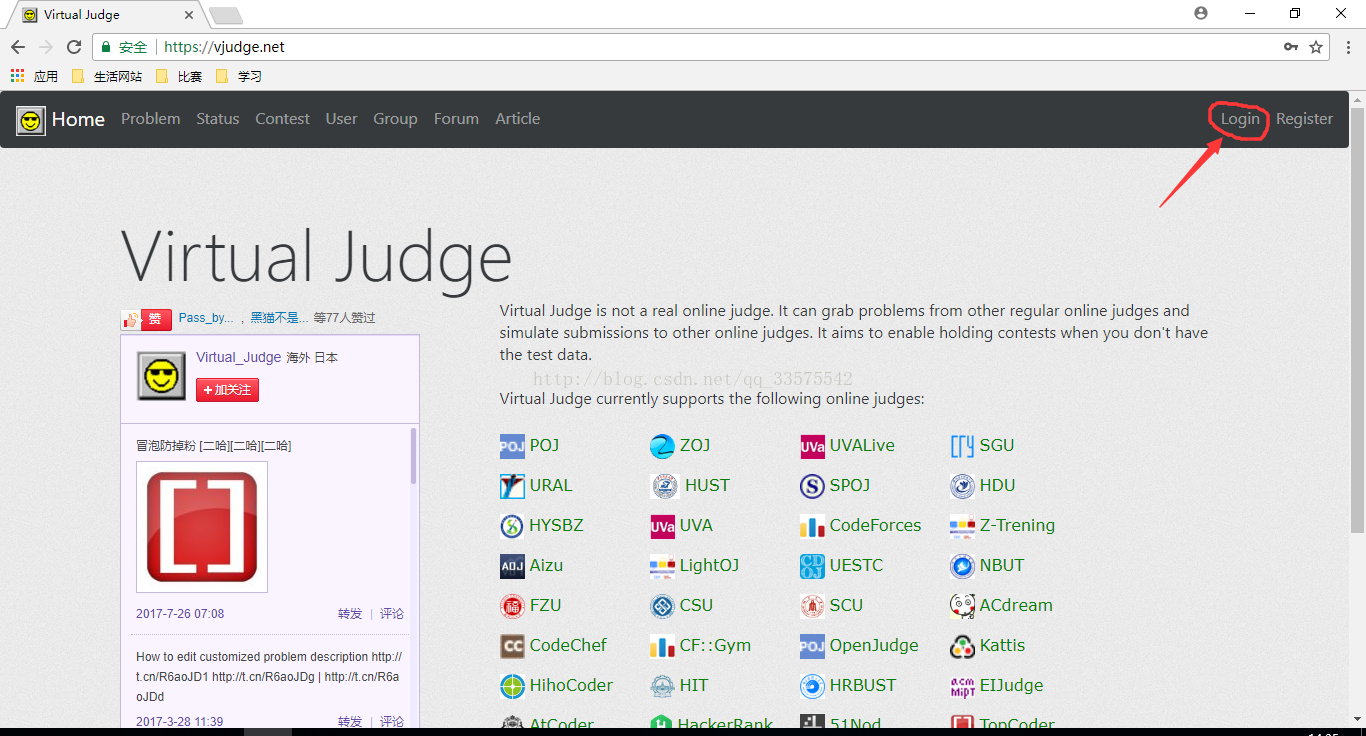1366x736 pixels.
Task: Click the Chrome profile avatar icon
Action: [x=1201, y=13]
